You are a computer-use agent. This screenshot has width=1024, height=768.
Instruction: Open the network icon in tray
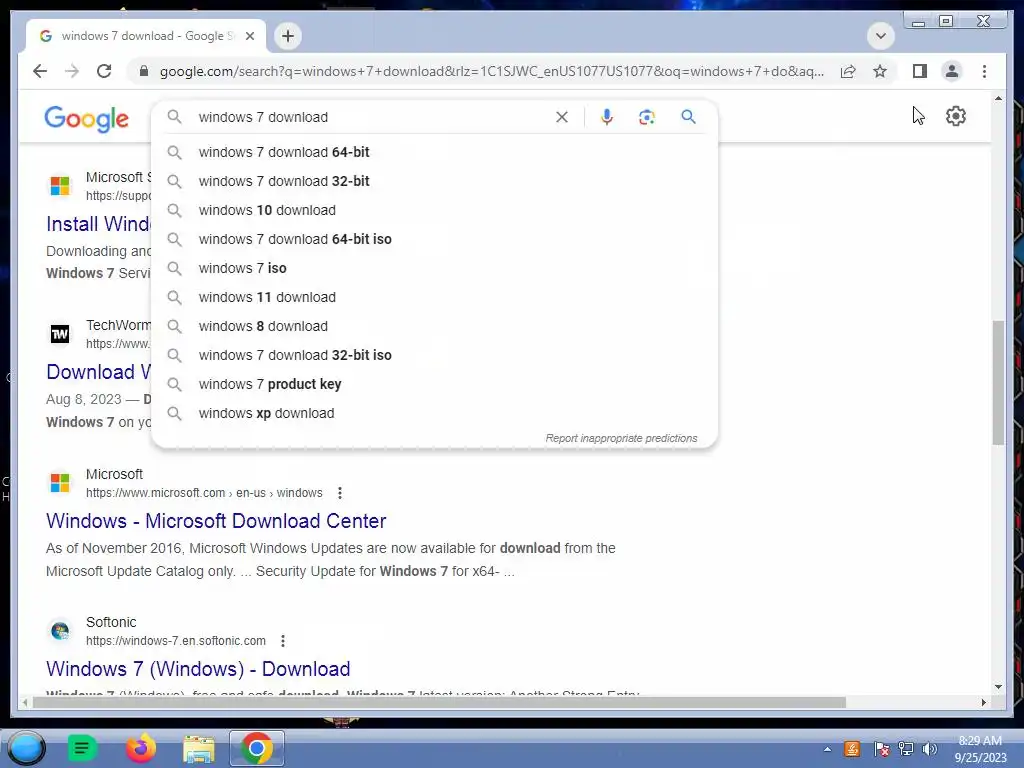coord(906,749)
